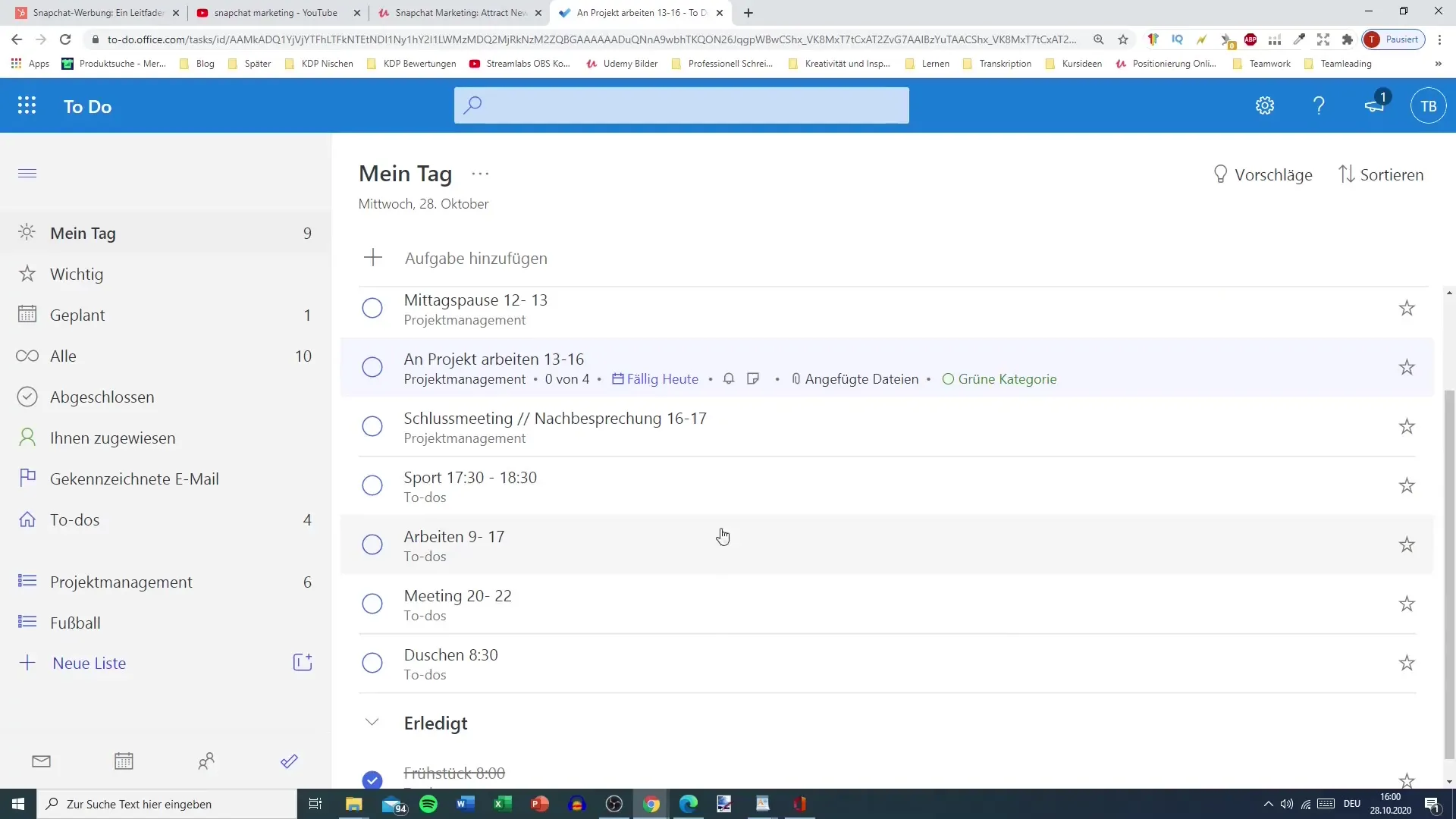Open Microsoft To Do settings gear
Image resolution: width=1456 pixels, height=819 pixels.
(1265, 105)
